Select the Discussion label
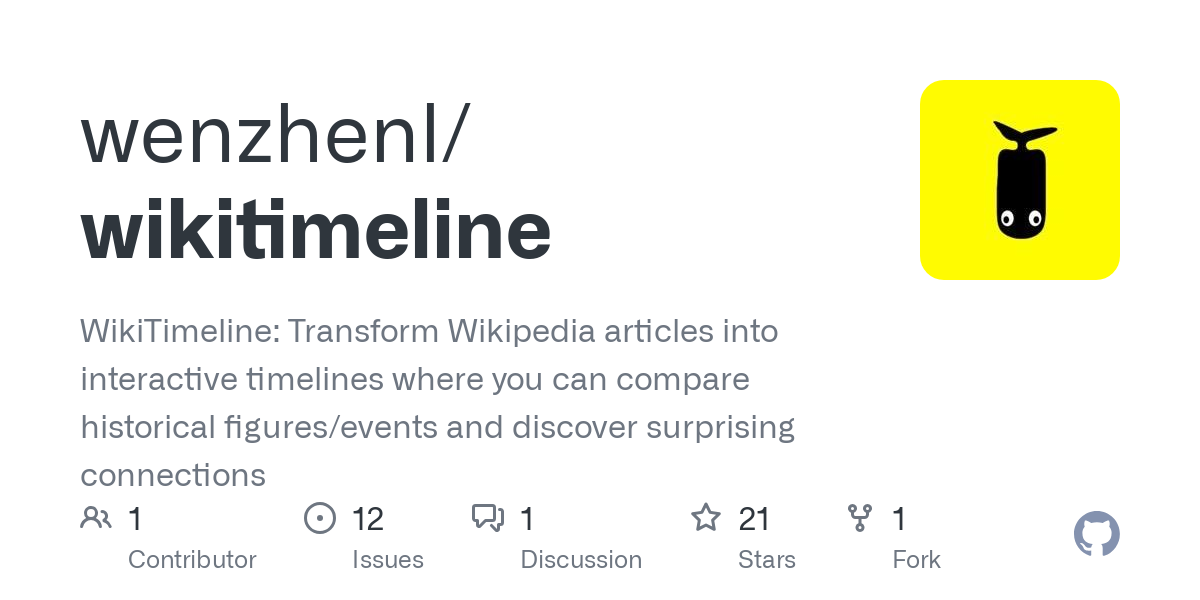The height and width of the screenshot is (600, 1200). coord(581,560)
